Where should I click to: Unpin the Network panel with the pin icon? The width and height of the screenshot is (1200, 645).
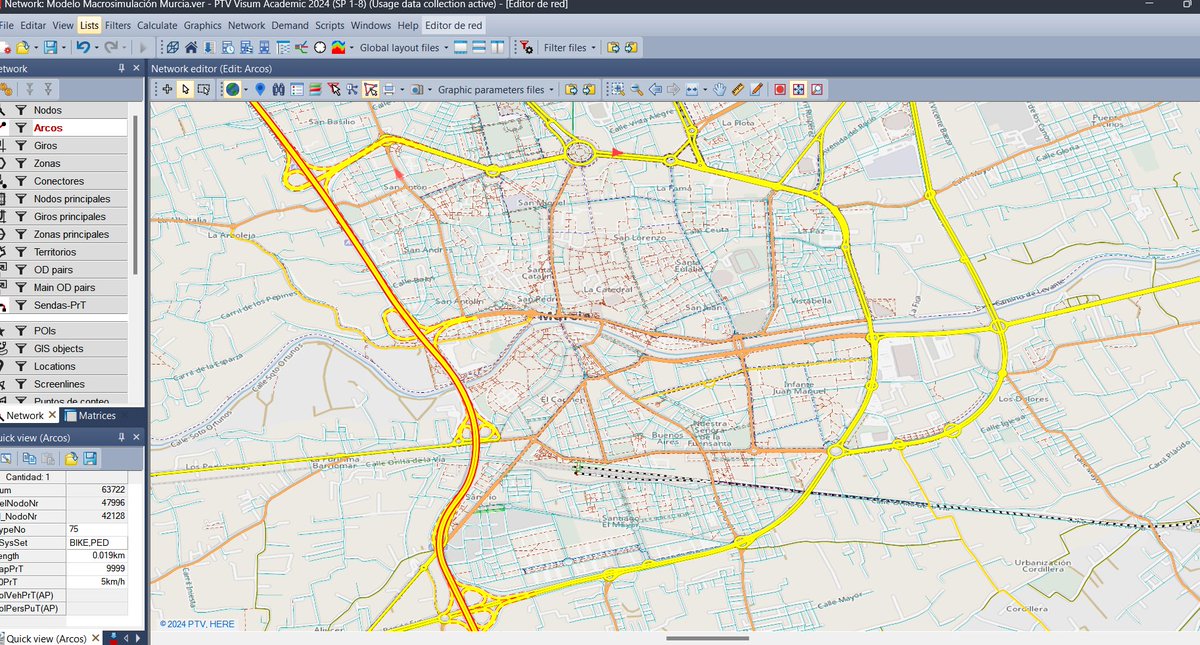point(122,68)
